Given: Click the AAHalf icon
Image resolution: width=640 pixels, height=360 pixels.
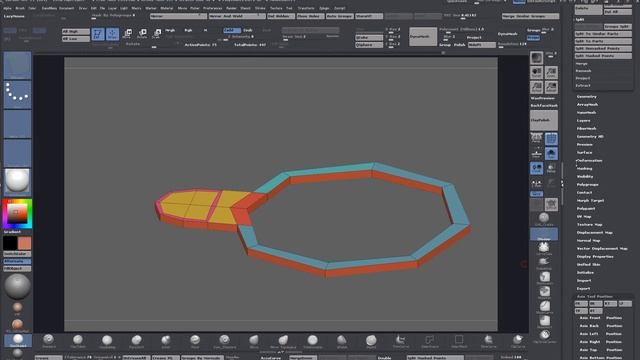Looking at the screenshot, I should tap(551, 87).
